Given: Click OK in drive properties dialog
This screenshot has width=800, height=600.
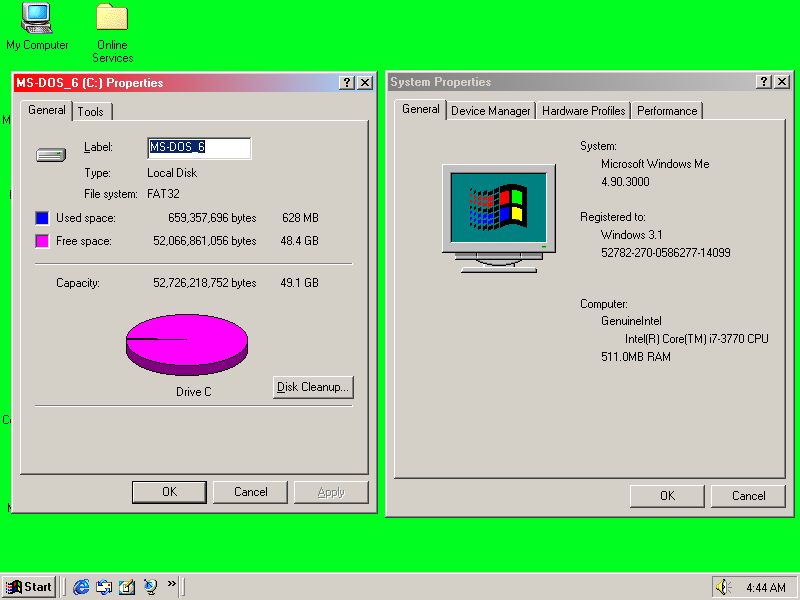Looking at the screenshot, I should coord(169,492).
